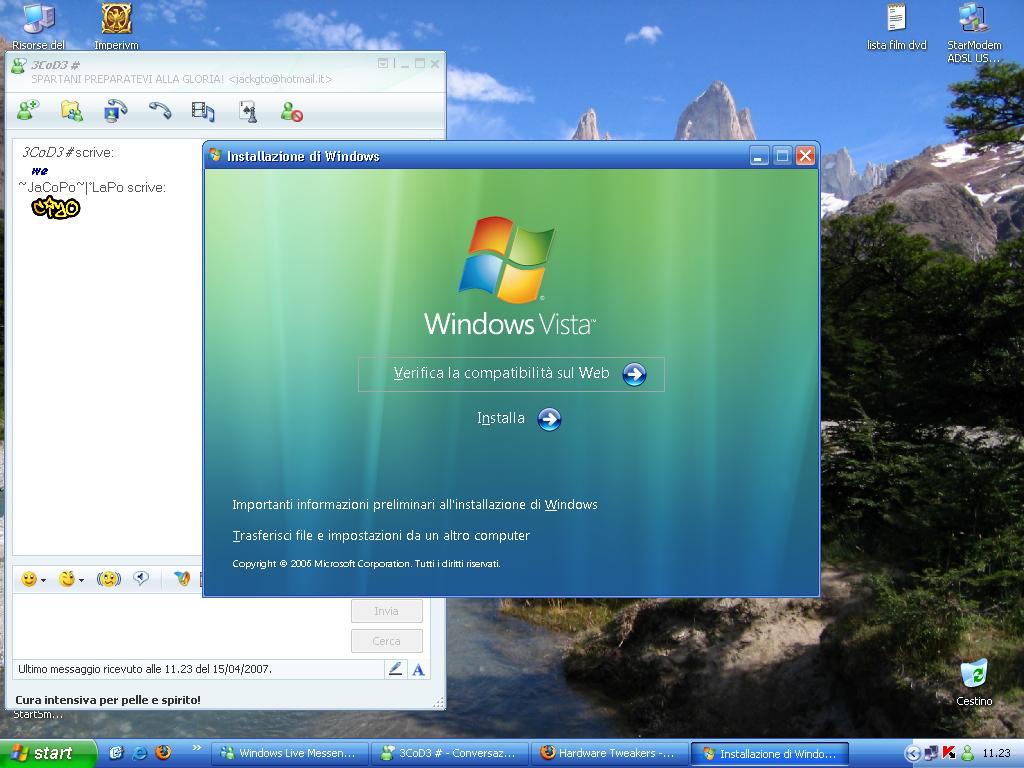Open Risorse del computer desktop icon
Image resolution: width=1024 pixels, height=768 pixels.
point(39,26)
